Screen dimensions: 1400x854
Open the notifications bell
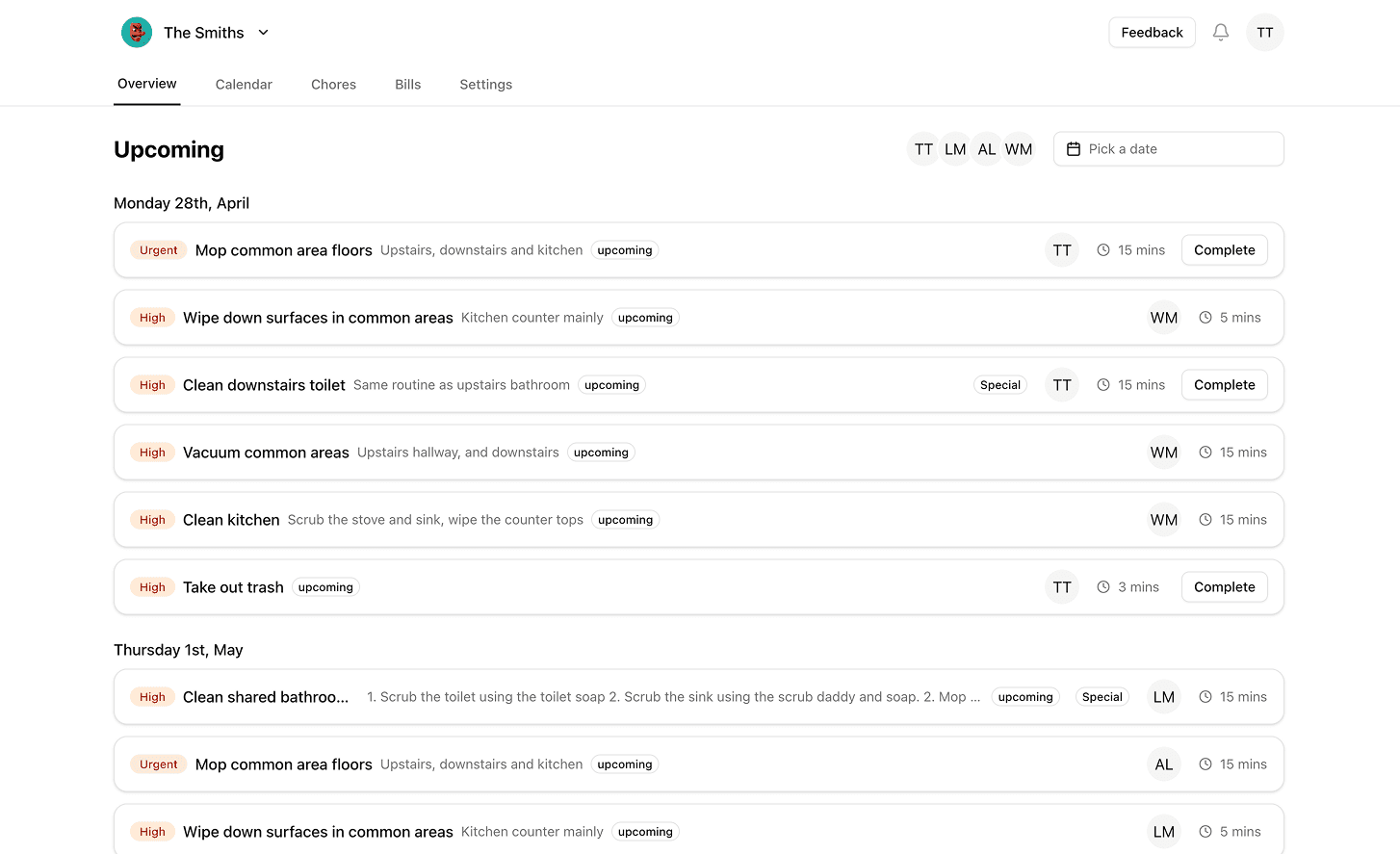[1221, 33]
